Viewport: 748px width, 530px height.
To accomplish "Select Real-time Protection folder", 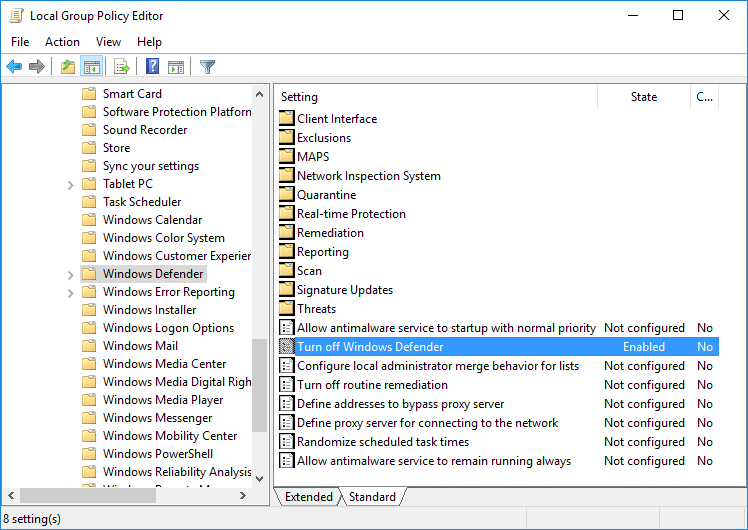I will click(x=351, y=214).
